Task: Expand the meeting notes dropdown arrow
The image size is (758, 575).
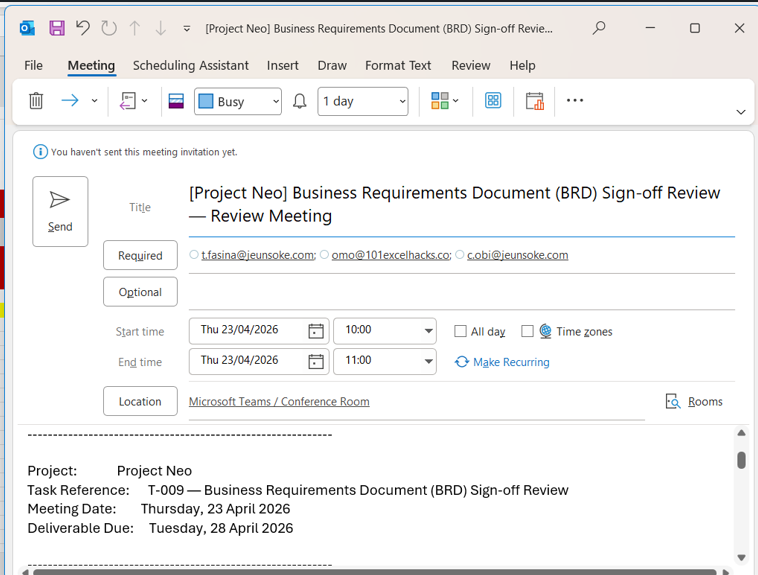Action: (x=145, y=101)
